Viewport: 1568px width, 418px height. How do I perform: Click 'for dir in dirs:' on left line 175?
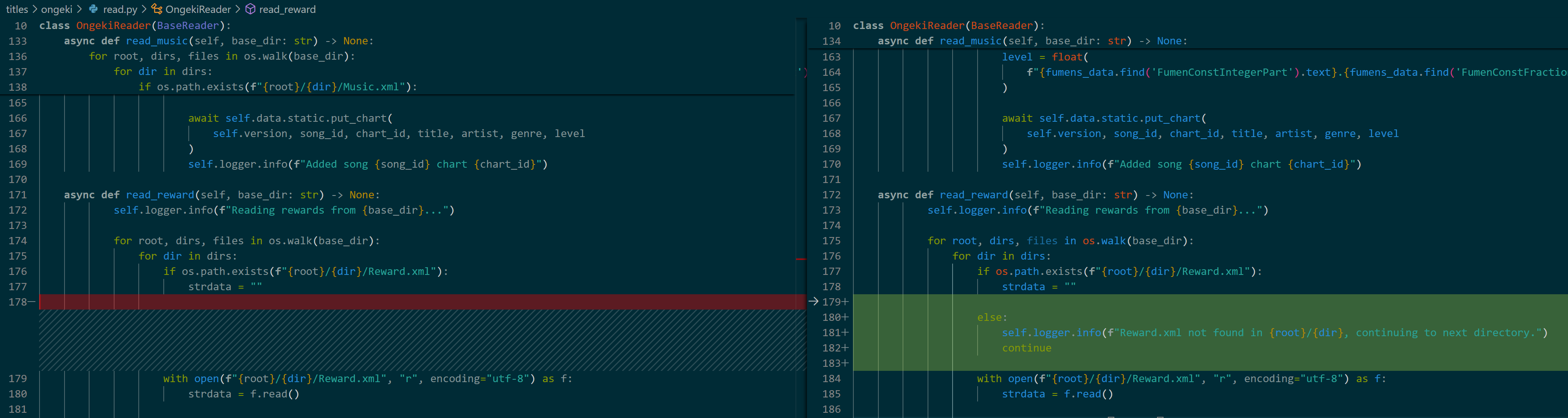click(188, 256)
